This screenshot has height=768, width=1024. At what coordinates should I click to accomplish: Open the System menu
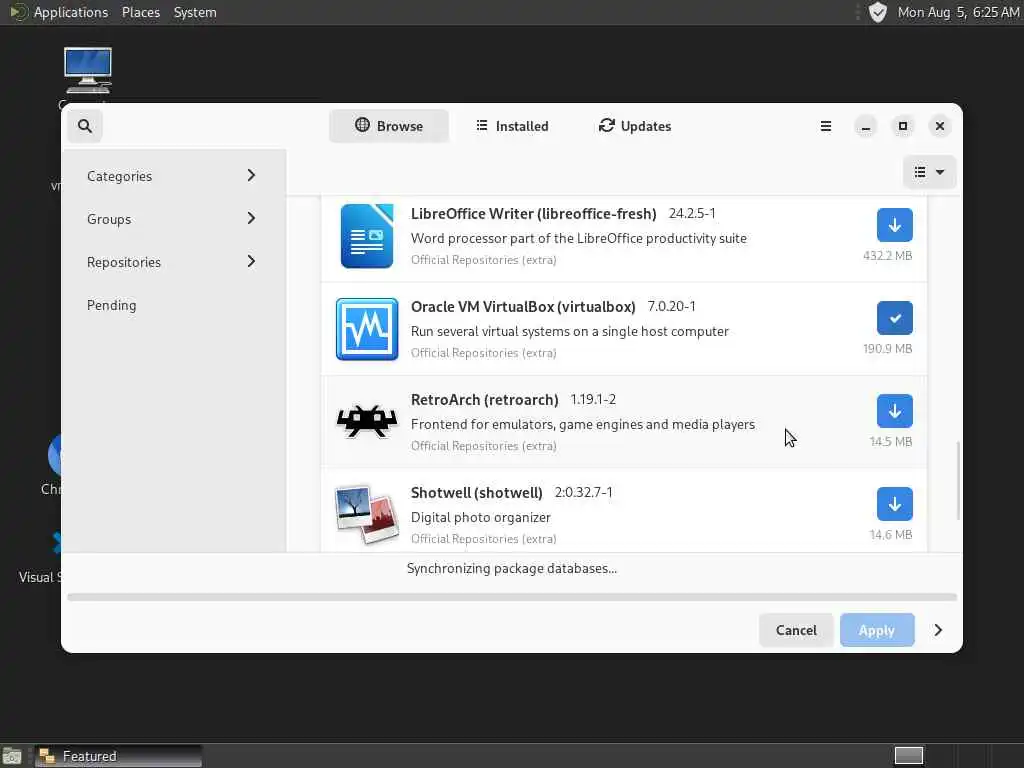click(195, 12)
